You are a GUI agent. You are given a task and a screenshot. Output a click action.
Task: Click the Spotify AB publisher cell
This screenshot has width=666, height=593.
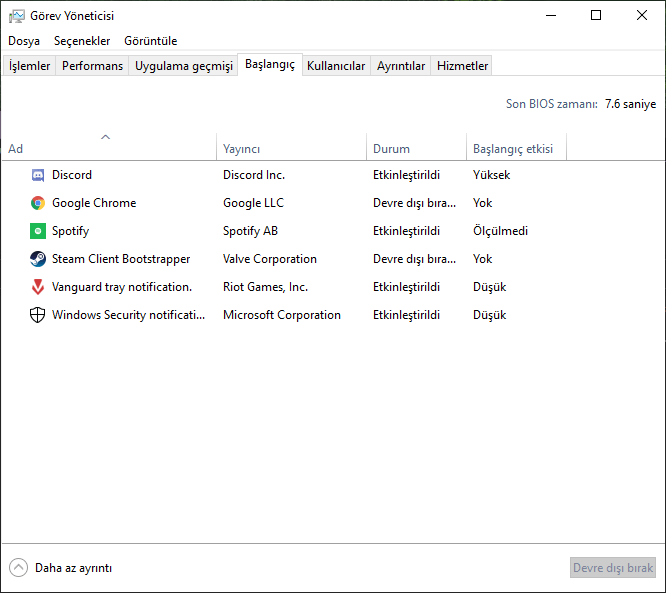click(x=250, y=231)
